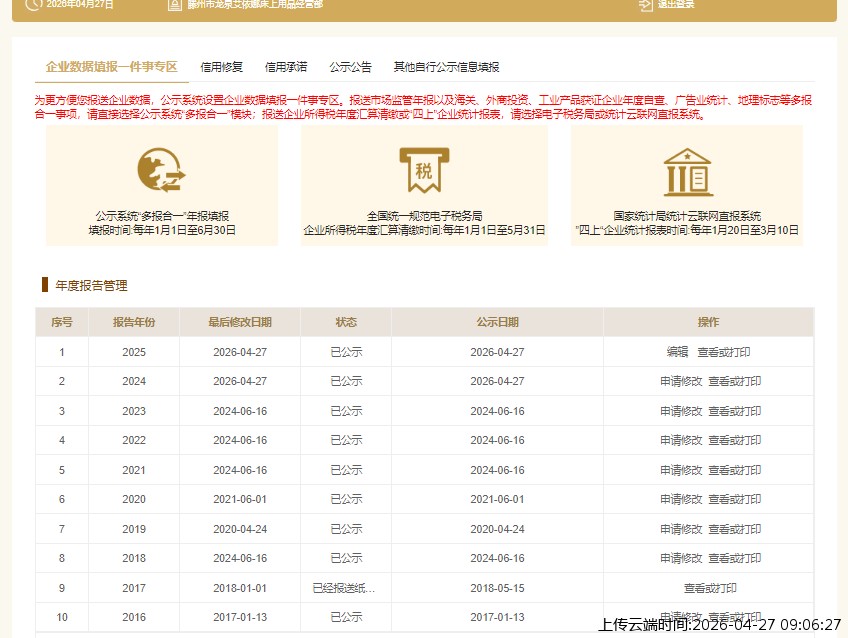Click 申请修改 for the 2024 report
This screenshot has height=638, width=848.
click(684, 381)
